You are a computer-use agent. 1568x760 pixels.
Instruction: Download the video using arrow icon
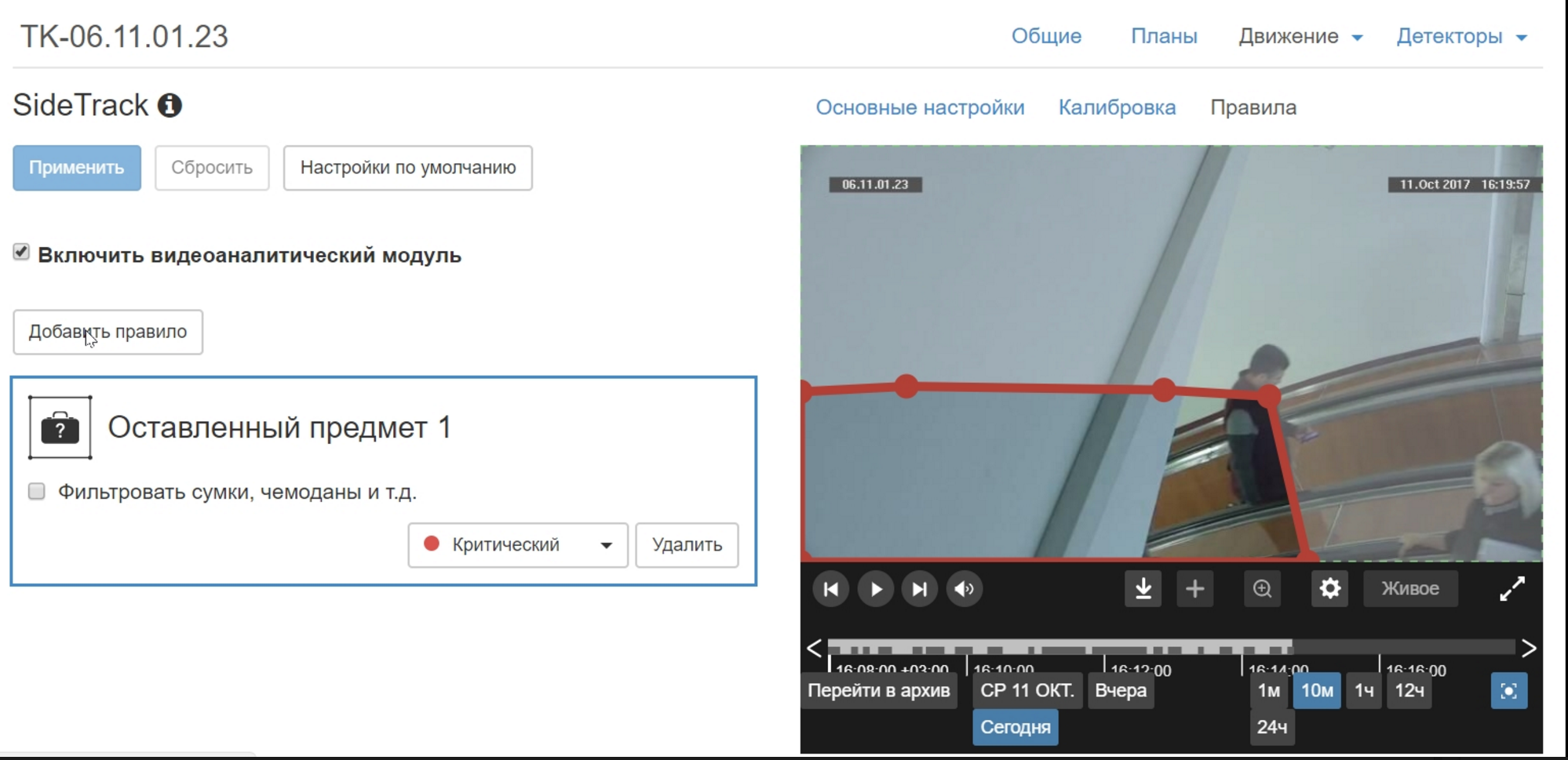click(1143, 589)
